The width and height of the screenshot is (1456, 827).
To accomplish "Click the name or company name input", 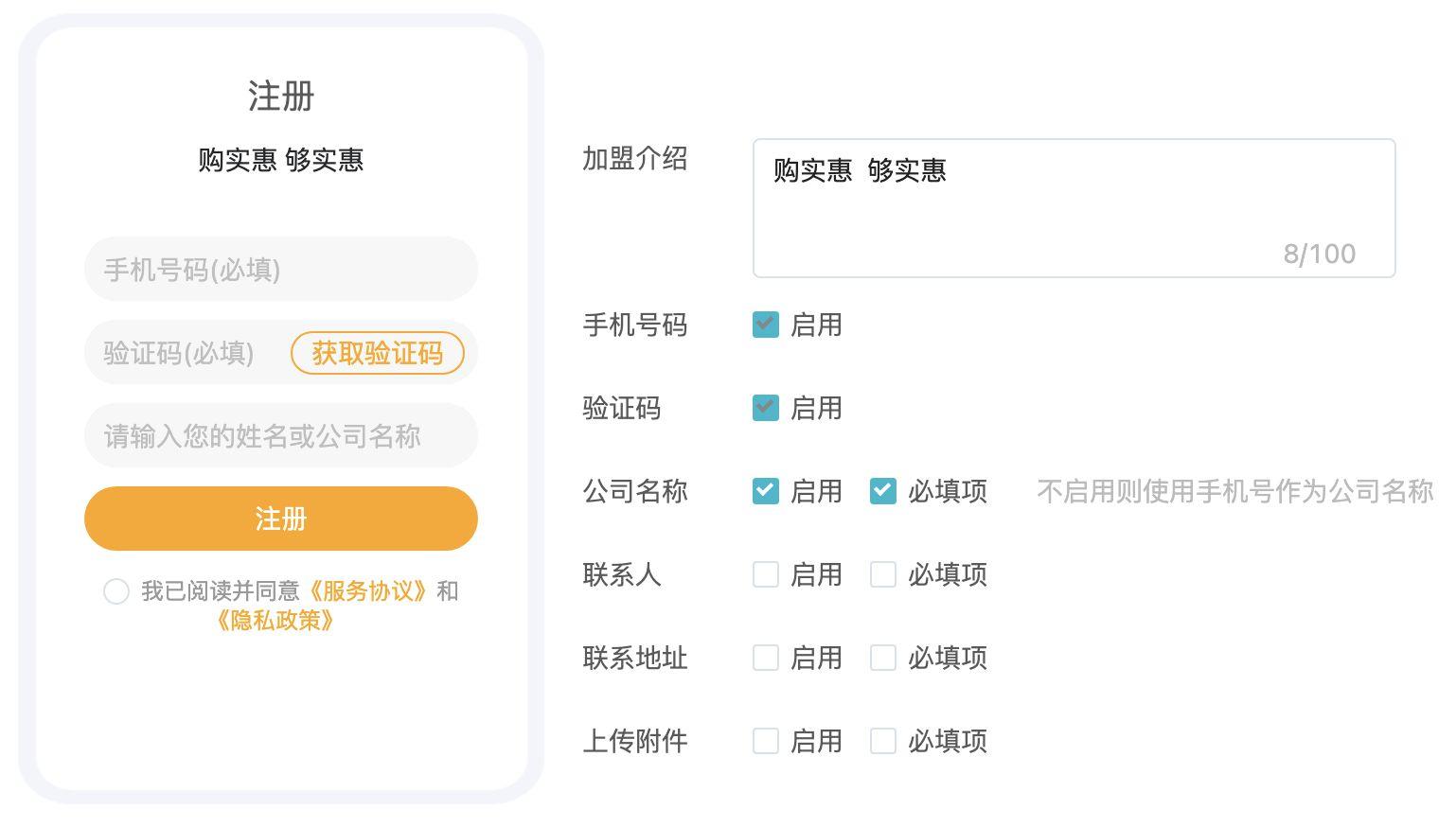I will pos(280,436).
